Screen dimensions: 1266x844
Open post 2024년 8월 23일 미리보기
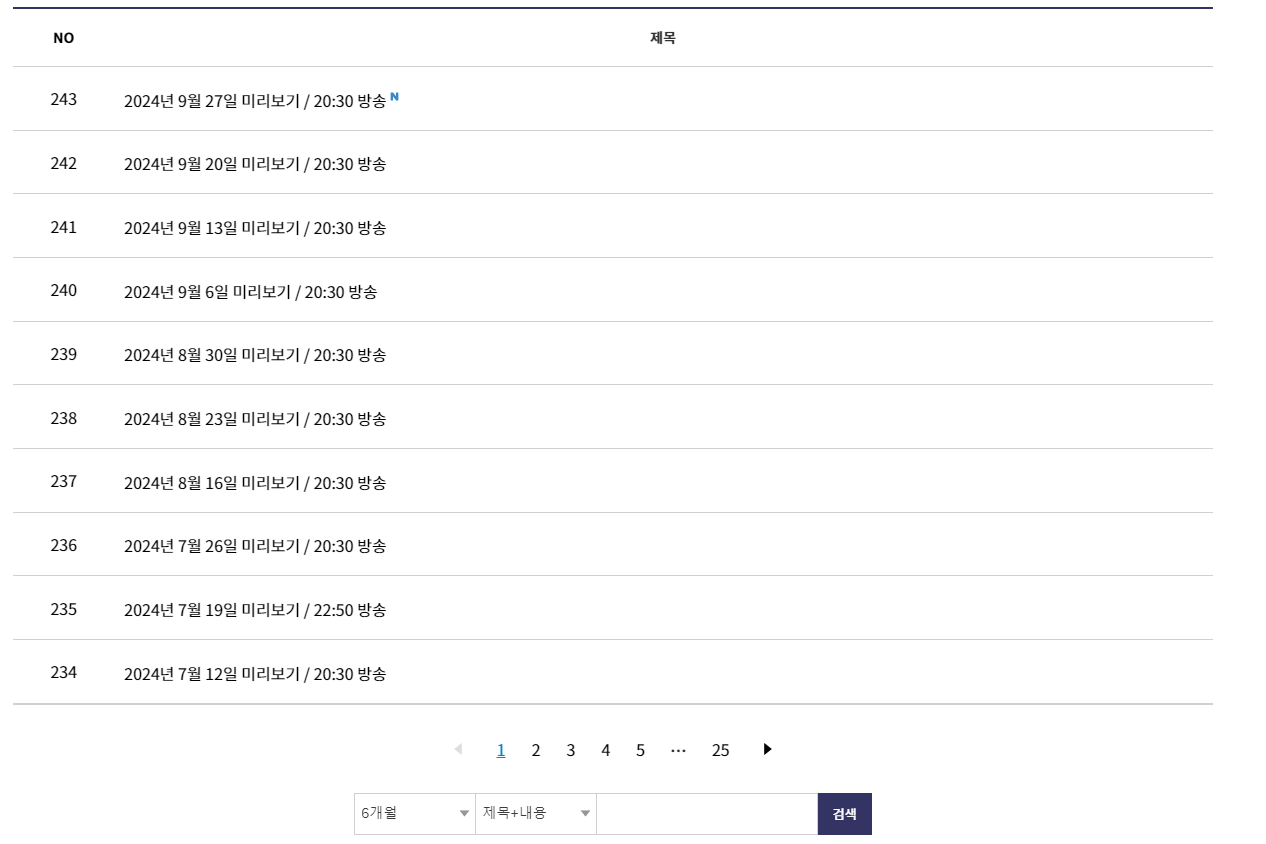(x=255, y=420)
